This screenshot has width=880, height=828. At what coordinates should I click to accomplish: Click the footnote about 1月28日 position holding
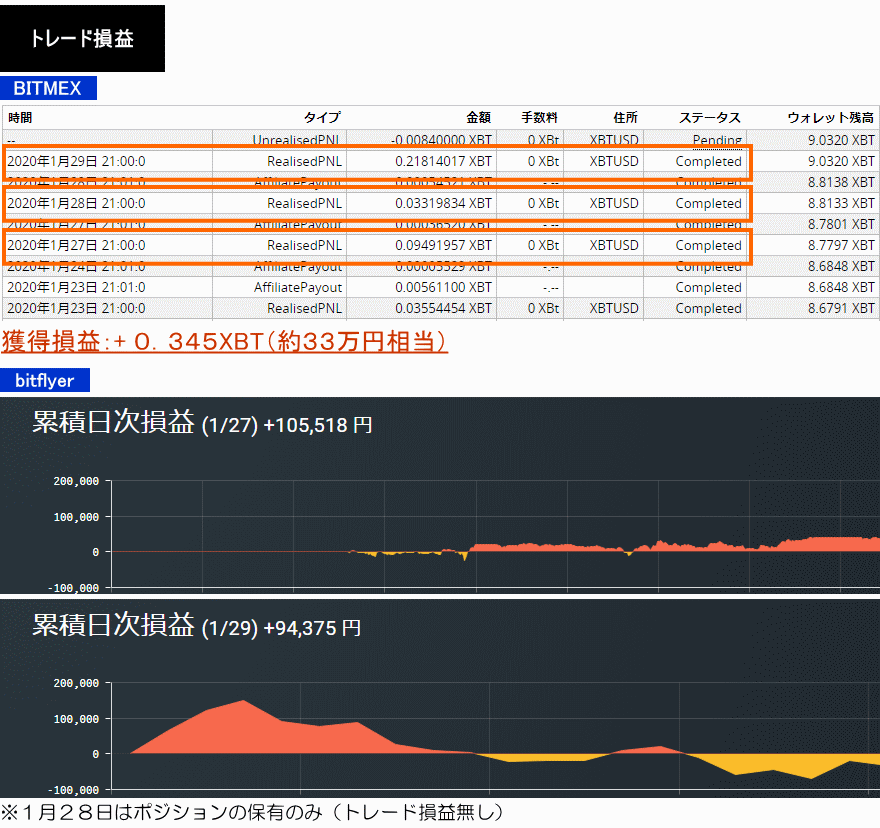click(x=252, y=811)
